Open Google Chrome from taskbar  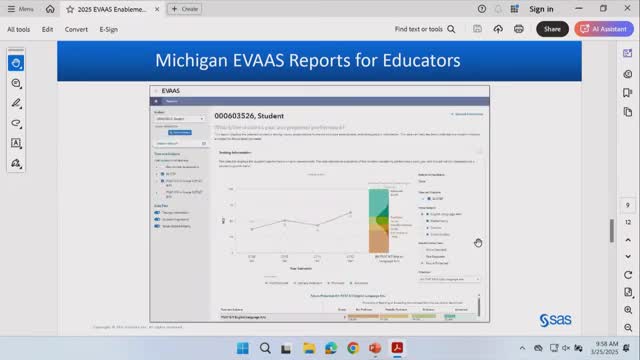tap(353, 348)
